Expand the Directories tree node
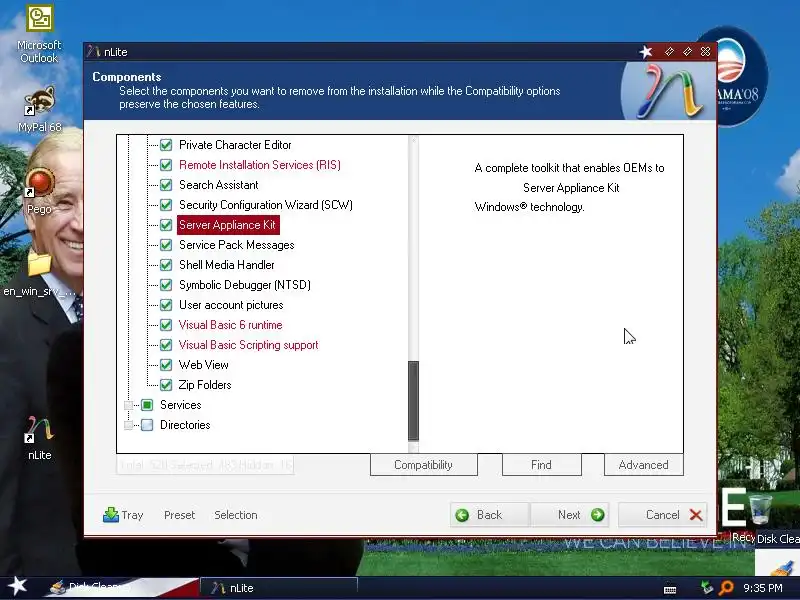Viewport: 800px width, 600px height. [129, 425]
